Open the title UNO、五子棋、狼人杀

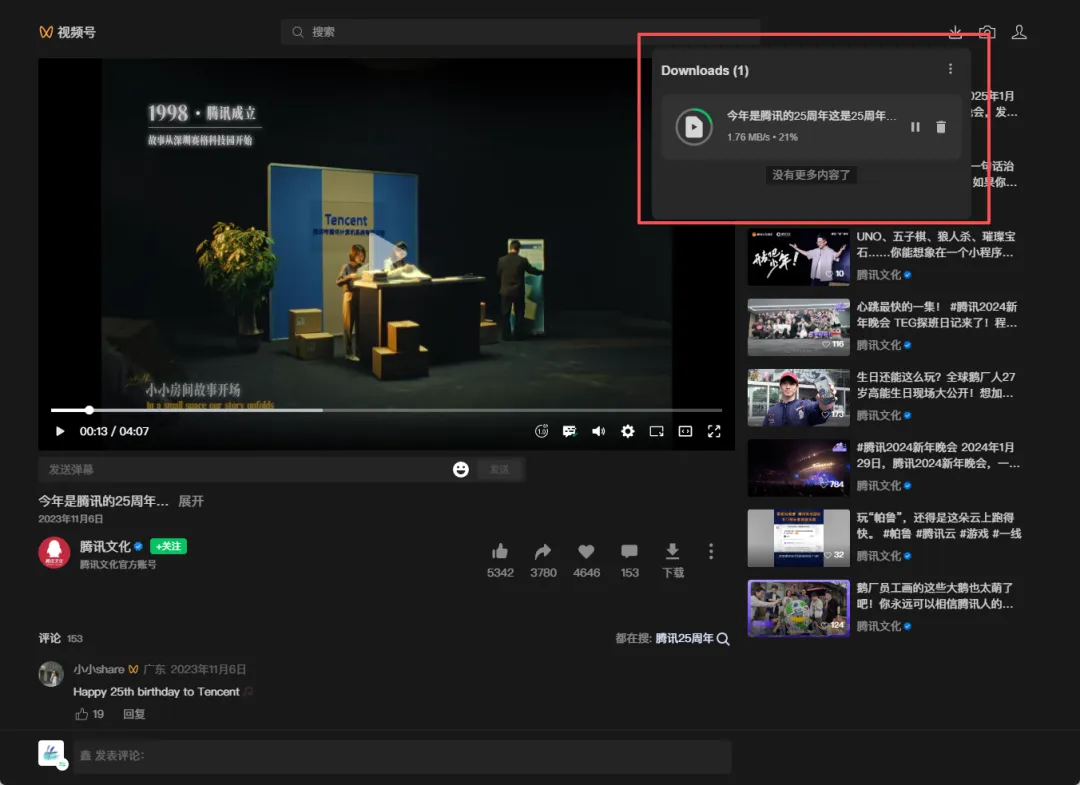pyautogui.click(x=936, y=244)
